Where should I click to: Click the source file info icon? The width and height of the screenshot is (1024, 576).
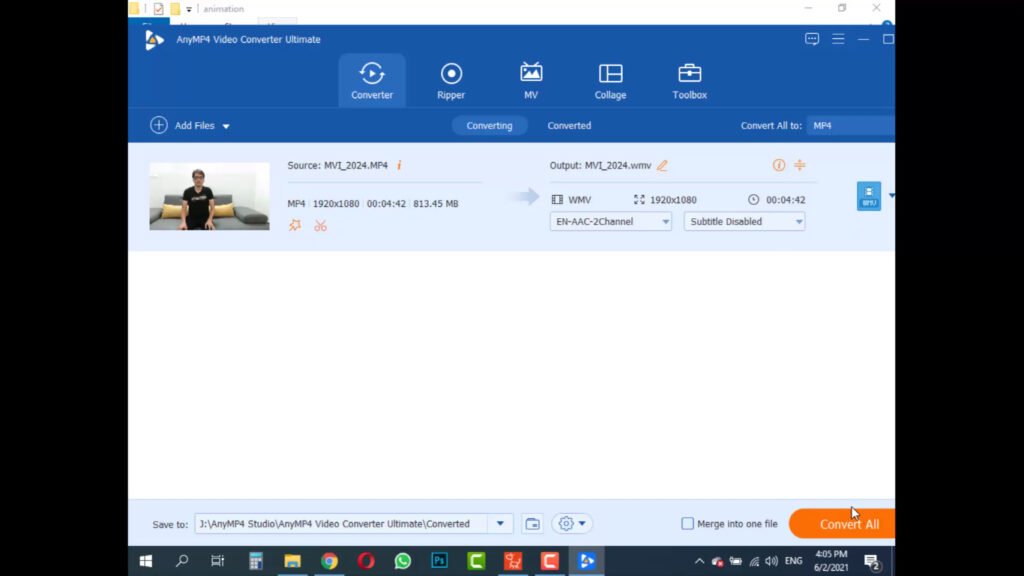(399, 165)
